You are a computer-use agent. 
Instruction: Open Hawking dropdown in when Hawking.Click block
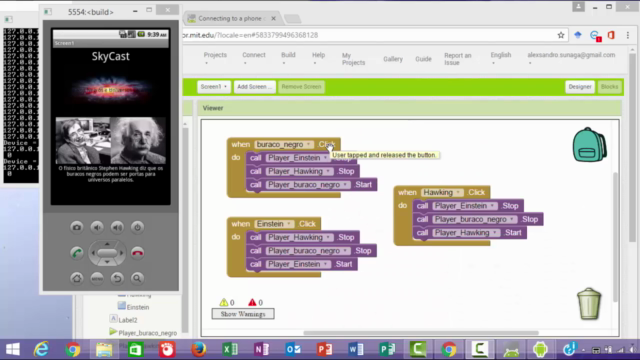coord(458,192)
